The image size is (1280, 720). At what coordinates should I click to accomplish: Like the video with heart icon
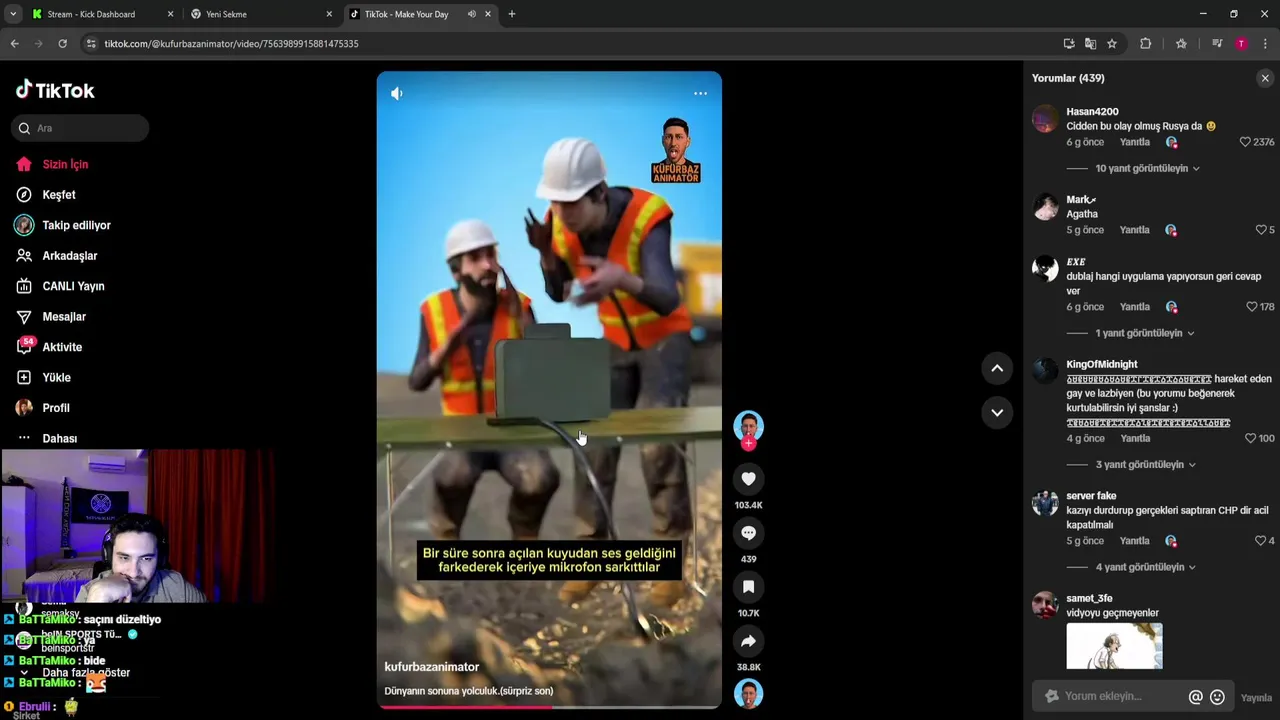pyautogui.click(x=748, y=479)
